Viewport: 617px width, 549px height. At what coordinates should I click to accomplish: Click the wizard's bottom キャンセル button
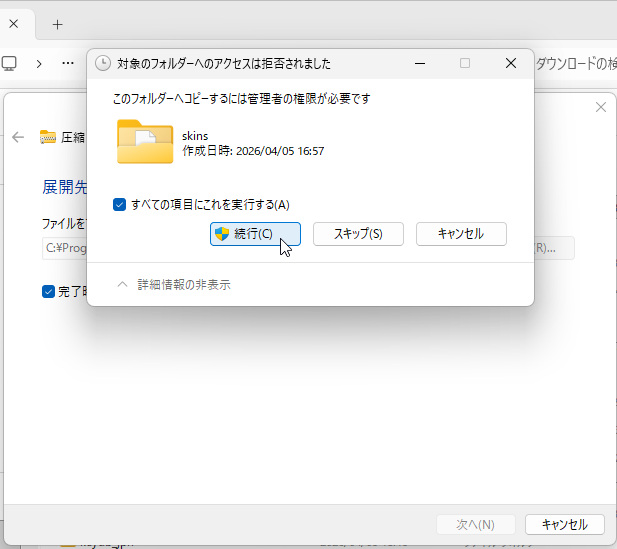point(565,525)
